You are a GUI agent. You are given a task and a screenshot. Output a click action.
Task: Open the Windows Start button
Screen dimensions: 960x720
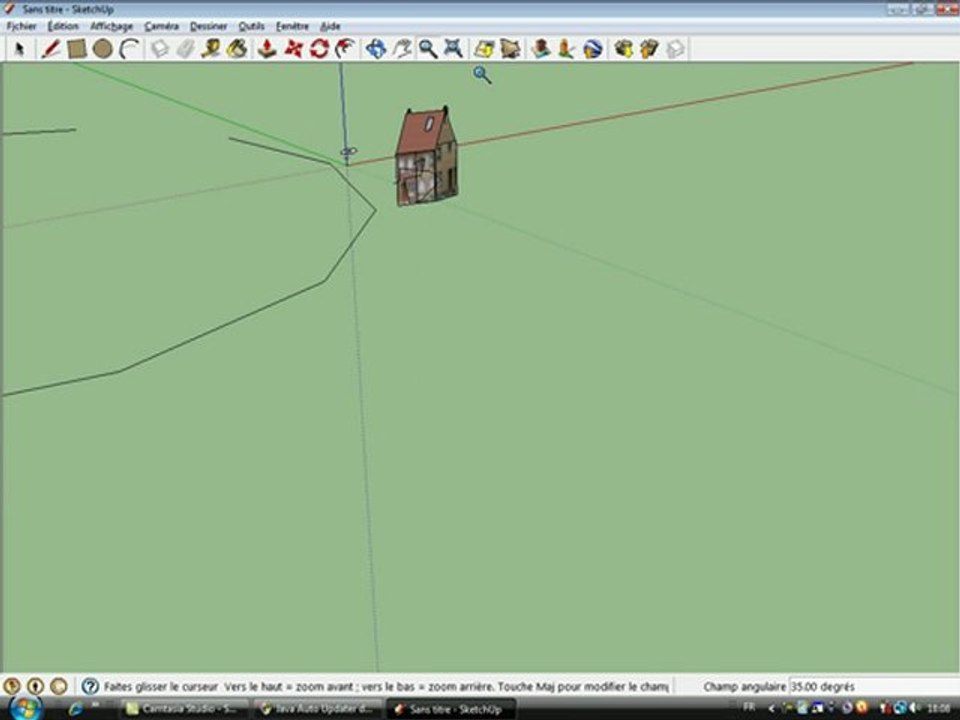pyautogui.click(x=26, y=709)
